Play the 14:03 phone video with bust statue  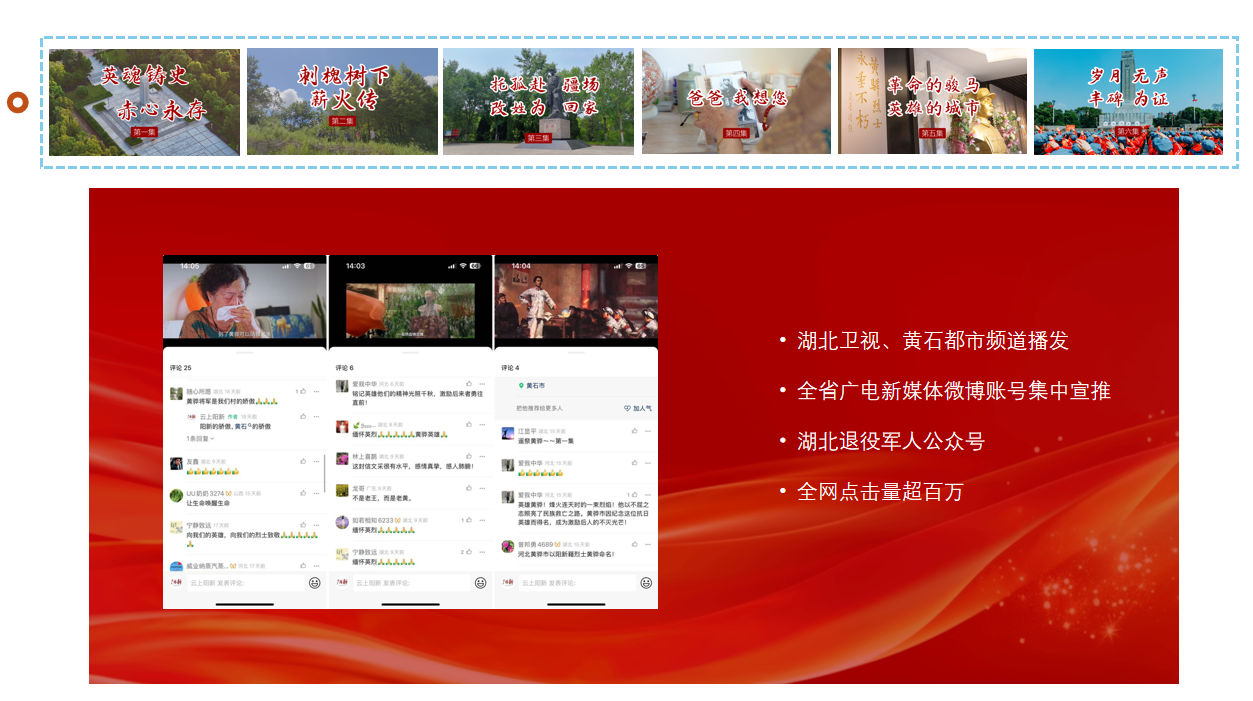point(411,309)
